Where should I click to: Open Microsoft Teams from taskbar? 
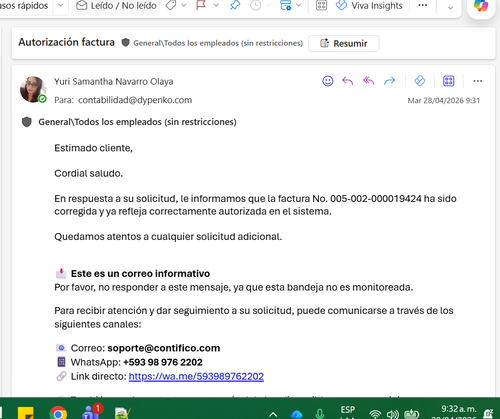pos(92,411)
